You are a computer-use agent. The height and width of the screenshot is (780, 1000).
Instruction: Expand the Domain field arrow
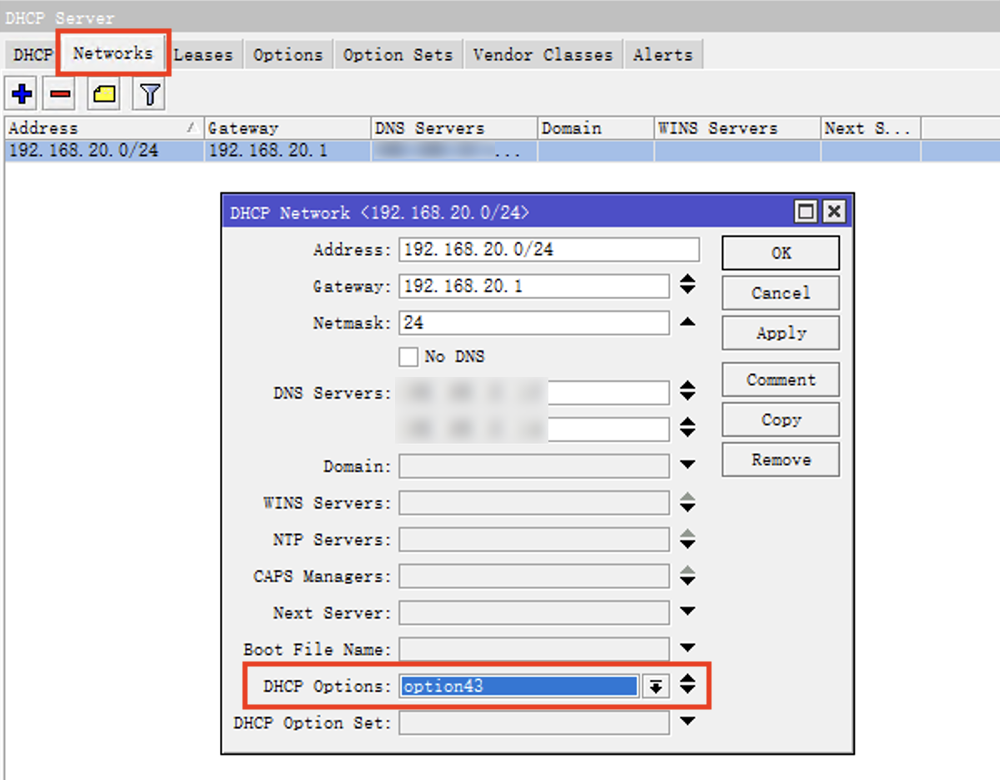(687, 465)
